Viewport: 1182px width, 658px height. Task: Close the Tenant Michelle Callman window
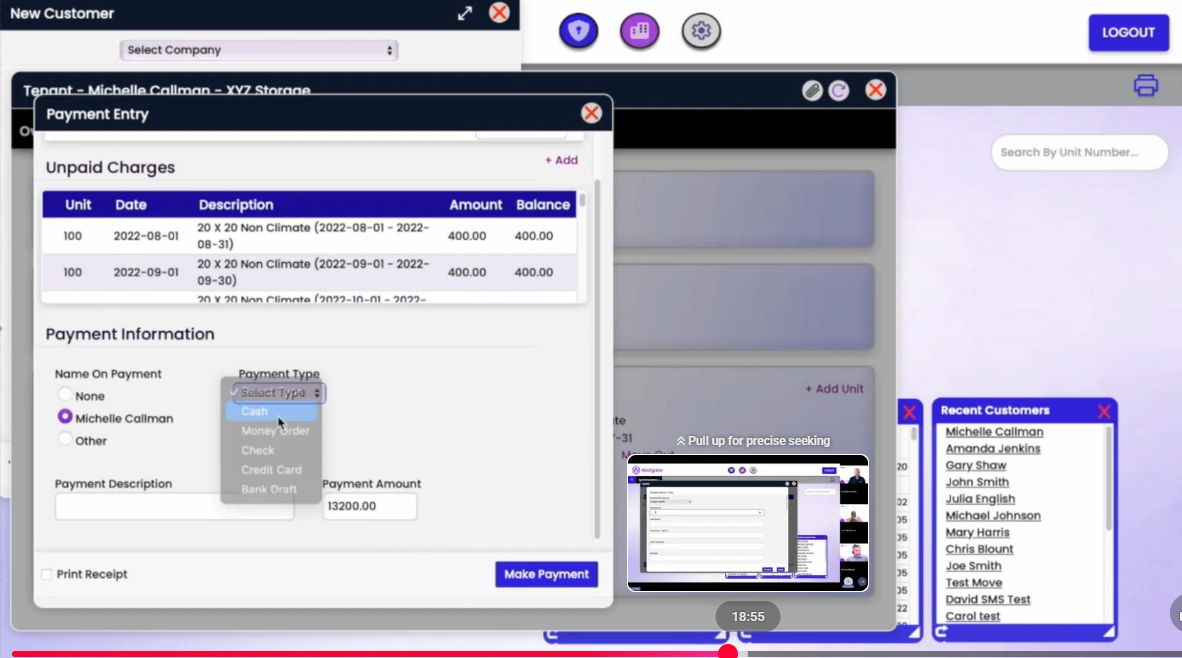click(875, 90)
